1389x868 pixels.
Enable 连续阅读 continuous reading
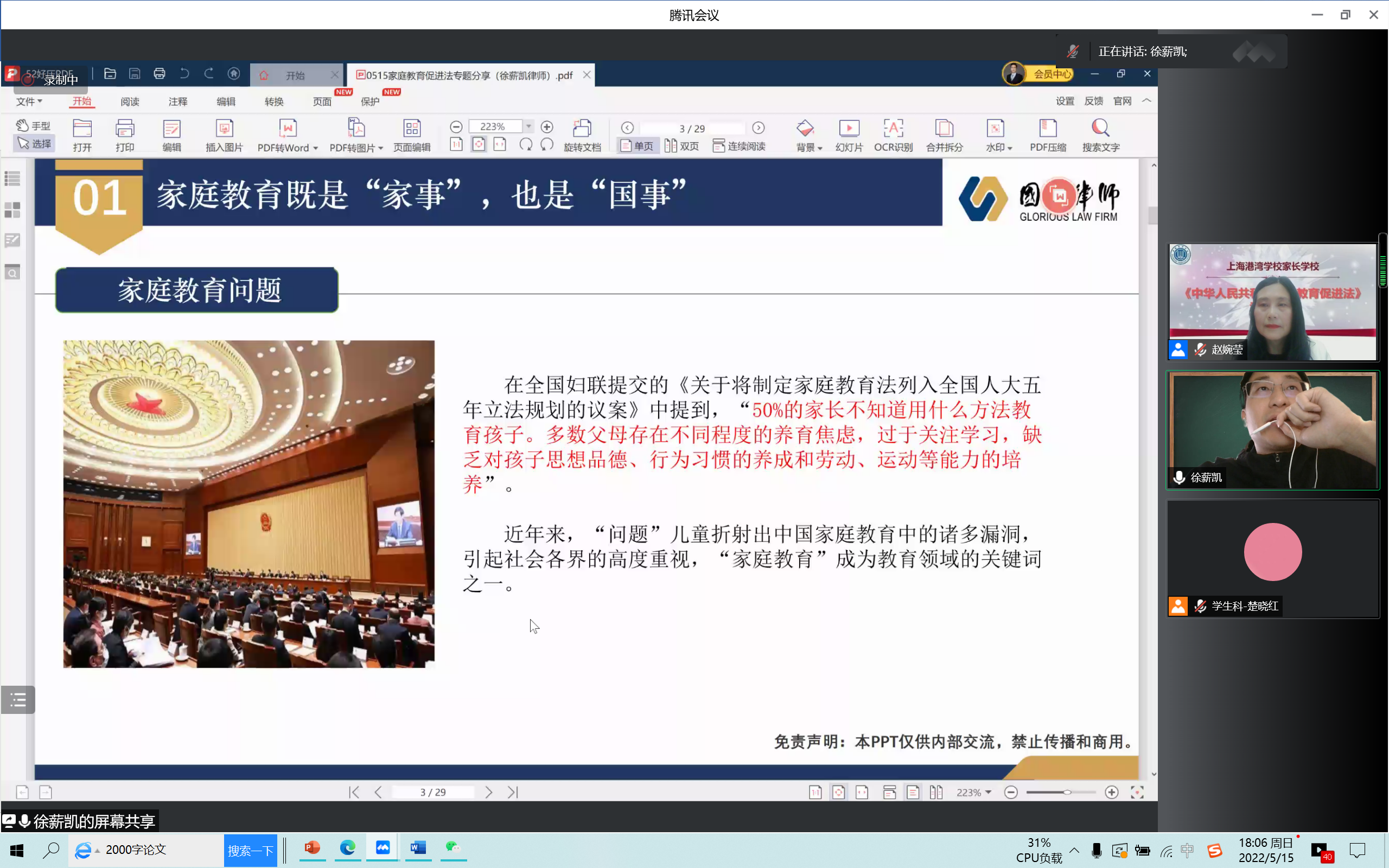coord(738,146)
